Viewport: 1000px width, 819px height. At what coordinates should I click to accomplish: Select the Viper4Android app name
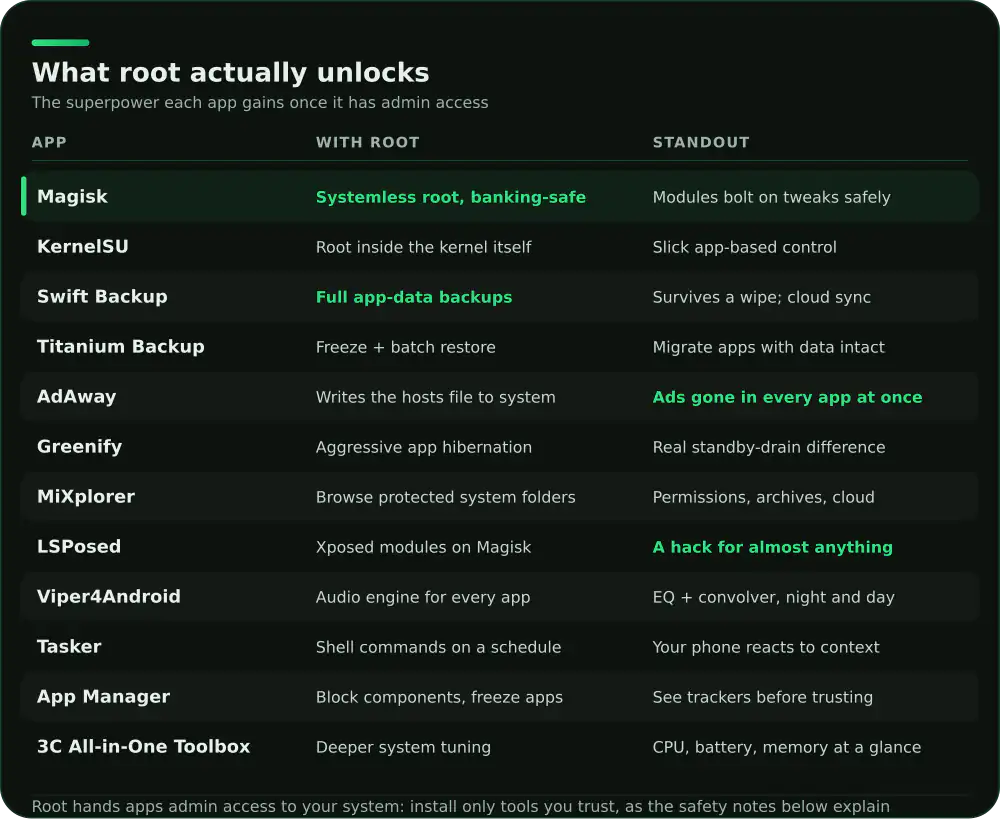click(108, 596)
